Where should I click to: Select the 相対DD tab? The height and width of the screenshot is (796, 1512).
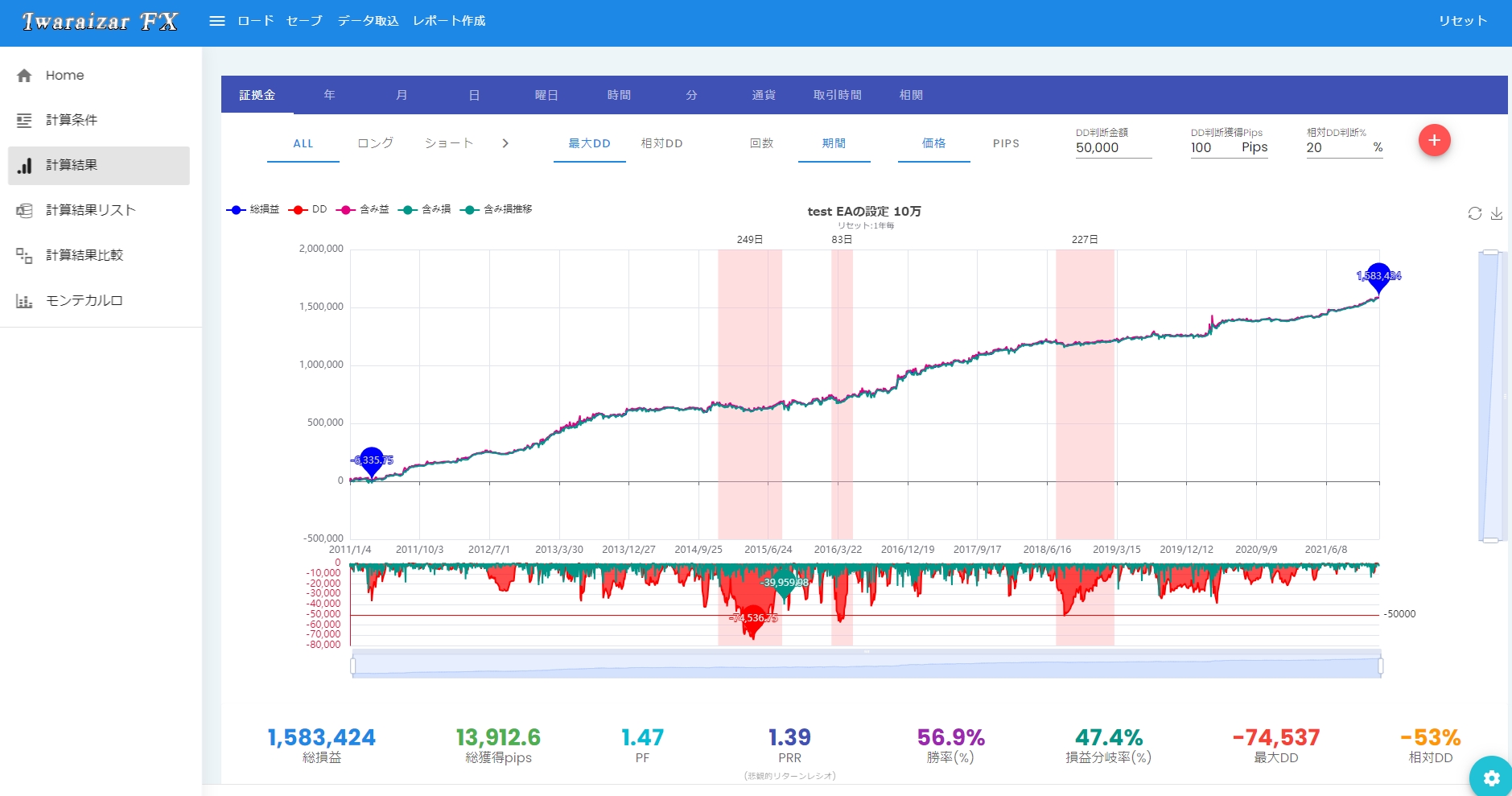pos(661,143)
